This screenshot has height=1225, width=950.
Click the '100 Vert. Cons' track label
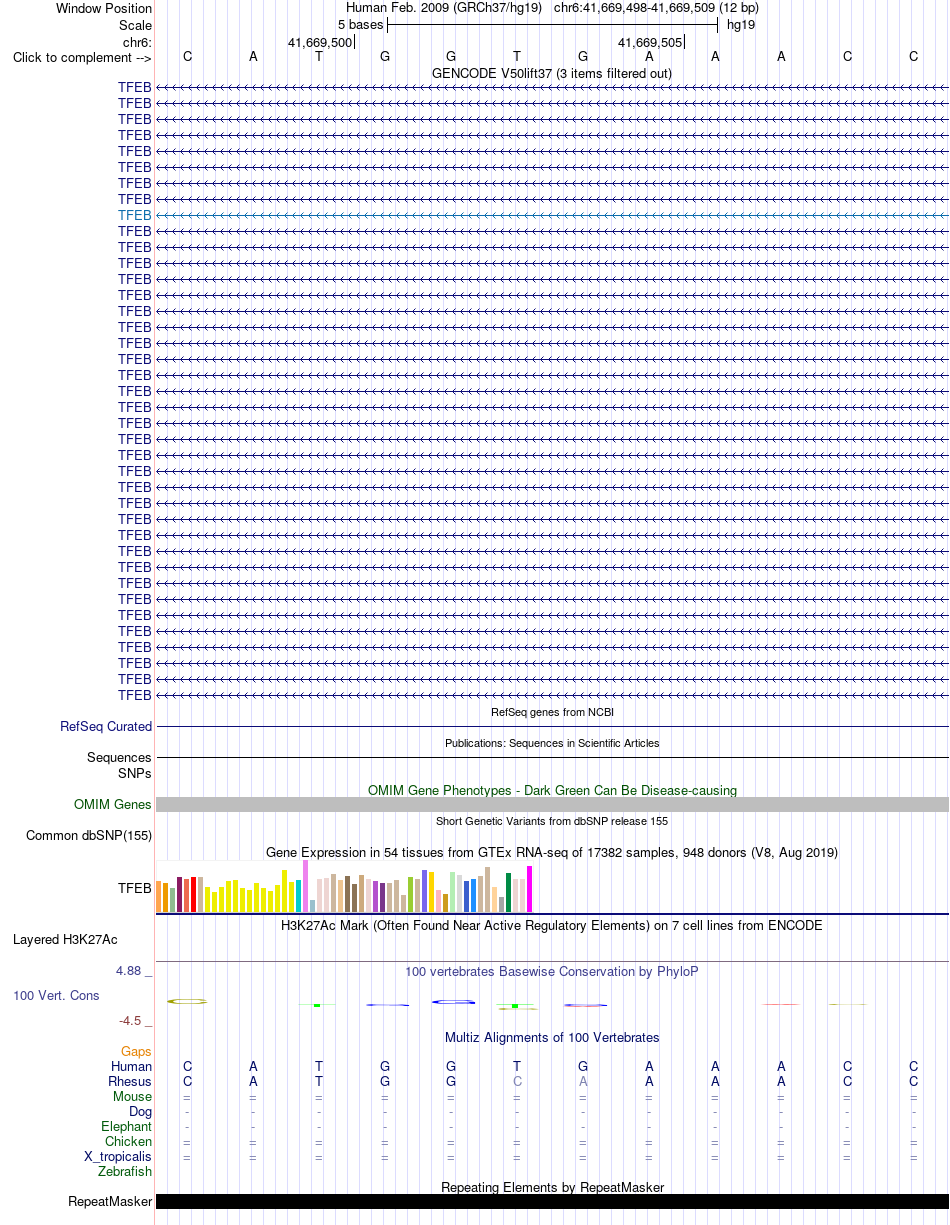[56, 996]
